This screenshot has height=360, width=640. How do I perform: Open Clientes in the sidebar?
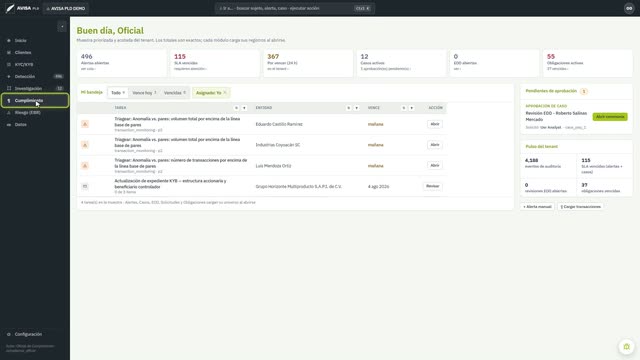pos(35,52)
